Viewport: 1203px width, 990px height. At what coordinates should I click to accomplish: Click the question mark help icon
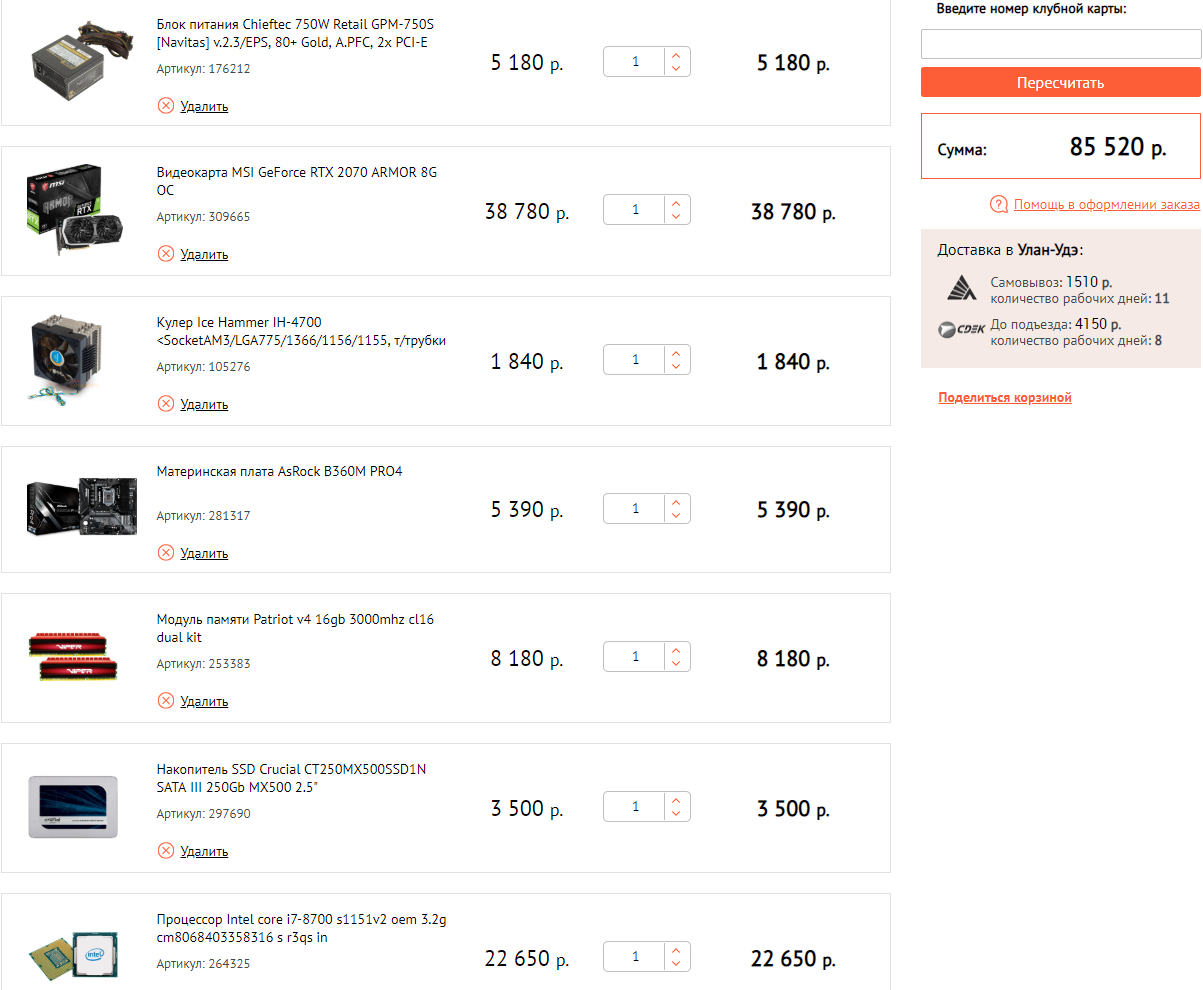[998, 205]
